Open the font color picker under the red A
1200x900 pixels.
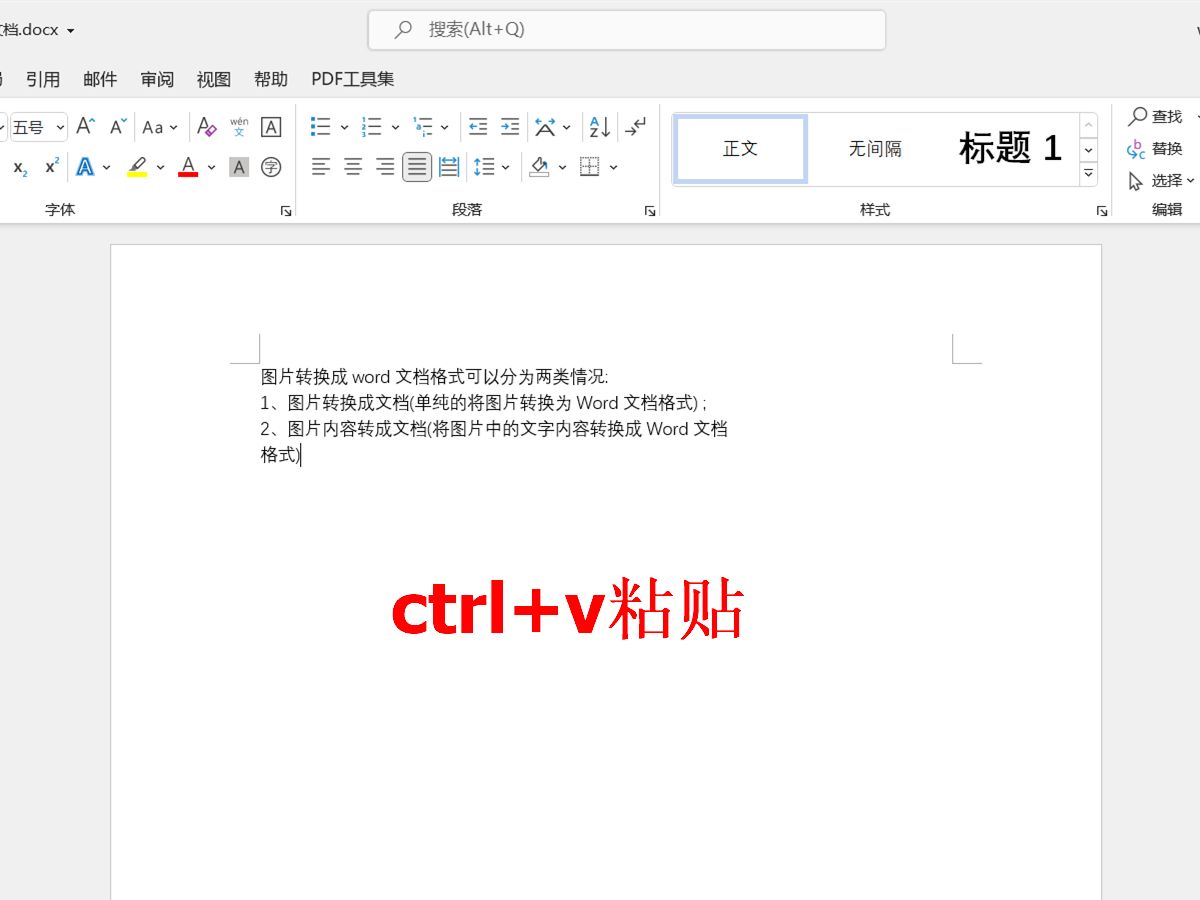(190, 167)
